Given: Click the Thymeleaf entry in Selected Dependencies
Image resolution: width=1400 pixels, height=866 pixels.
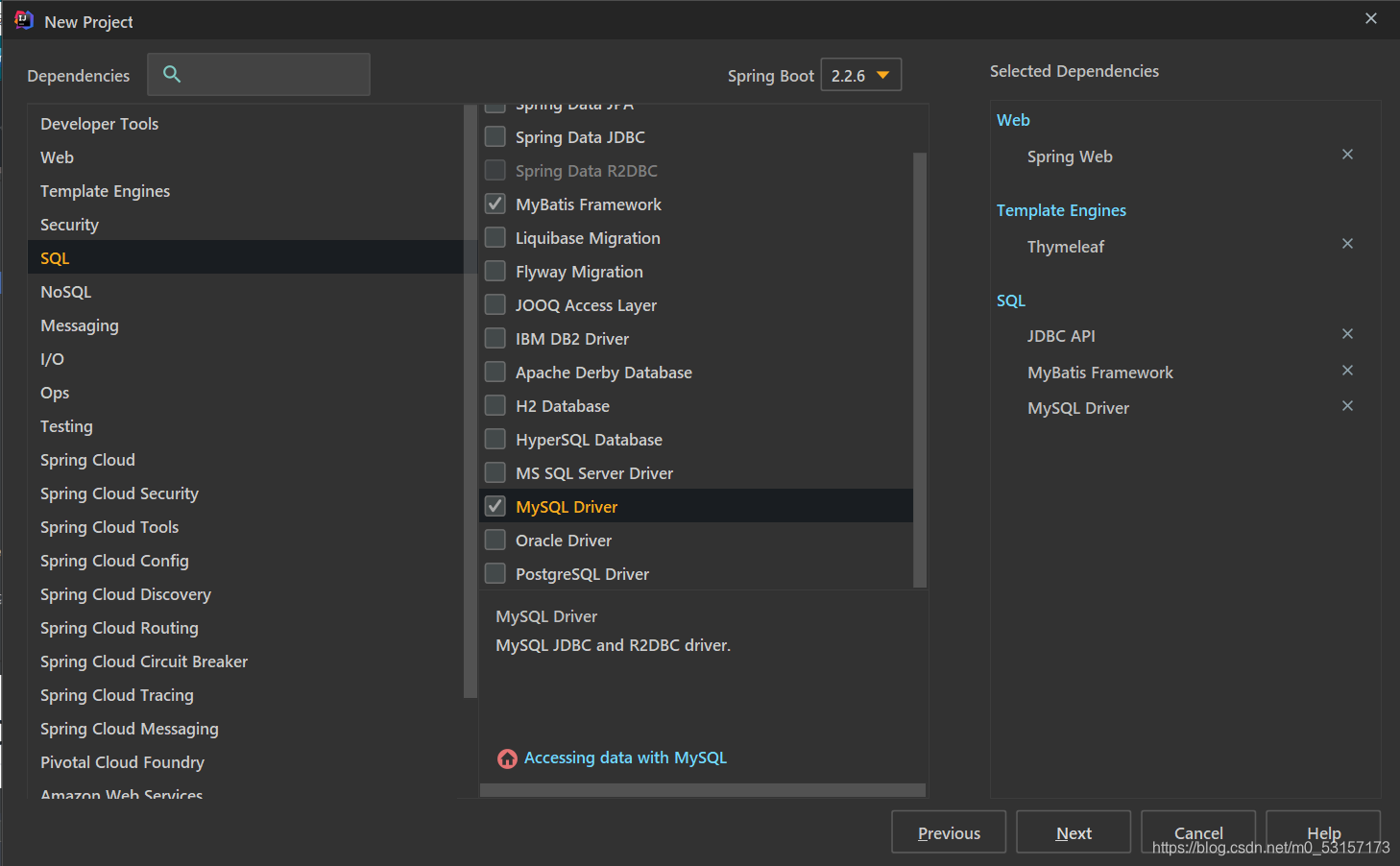Looking at the screenshot, I should [1066, 247].
